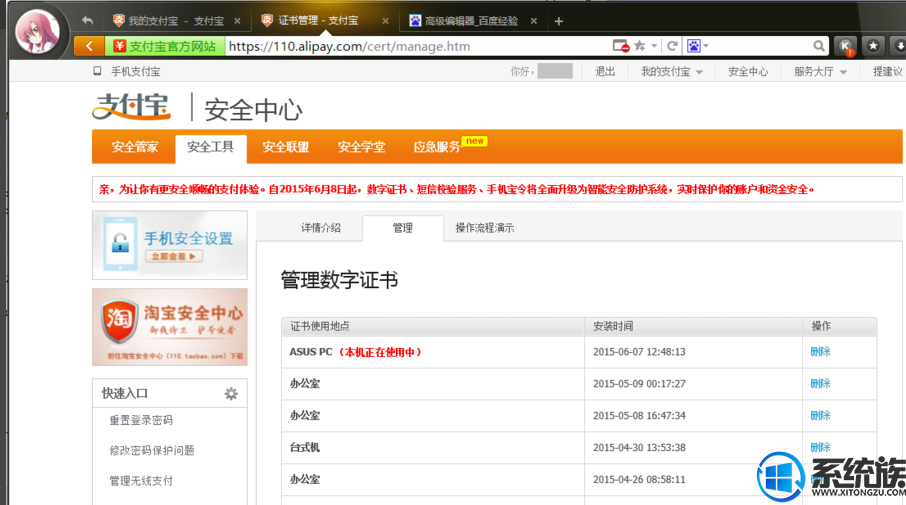Click 删除 for the ASUS PC certificate
This screenshot has height=505, width=906.
pos(820,351)
